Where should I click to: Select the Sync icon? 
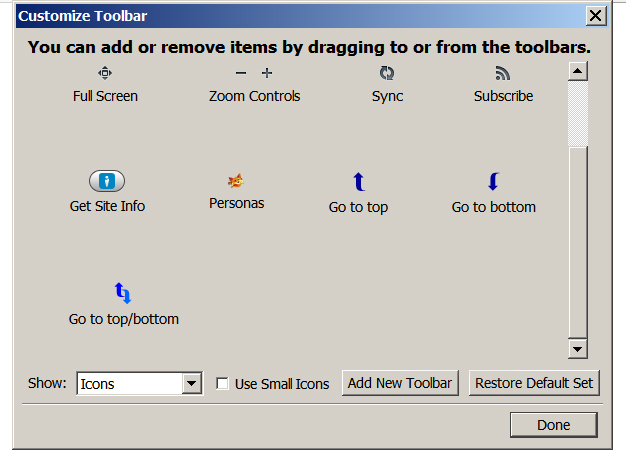(x=387, y=73)
